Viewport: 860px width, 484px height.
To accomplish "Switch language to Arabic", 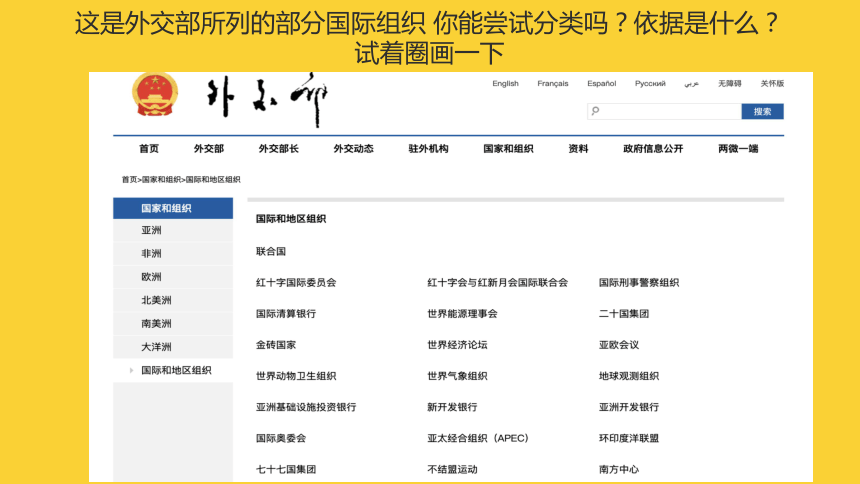I will pyautogui.click(x=692, y=83).
